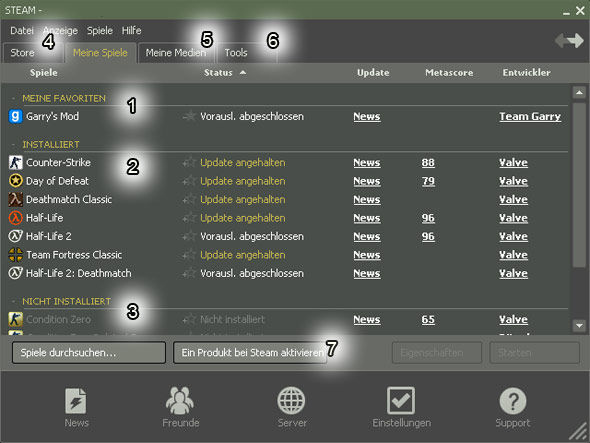Select the Team Fortress Classic game name
The height and width of the screenshot is (443, 590).
point(74,255)
